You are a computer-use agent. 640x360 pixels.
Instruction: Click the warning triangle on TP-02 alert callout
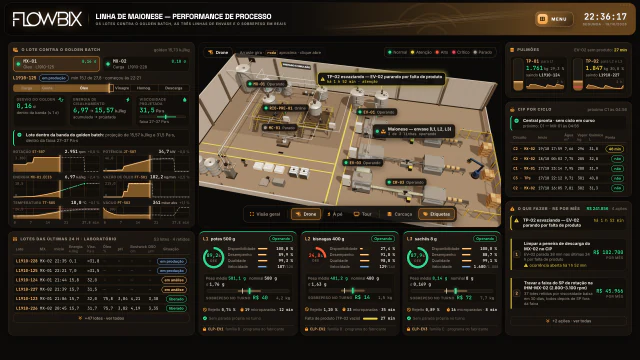[322, 79]
